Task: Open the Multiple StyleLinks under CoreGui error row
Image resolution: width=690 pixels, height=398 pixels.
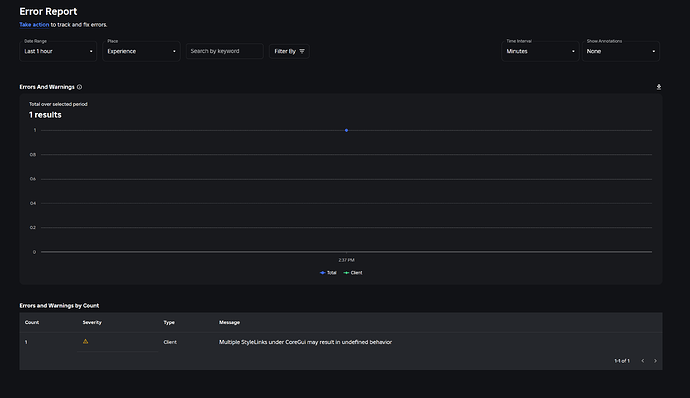Action: (341, 342)
